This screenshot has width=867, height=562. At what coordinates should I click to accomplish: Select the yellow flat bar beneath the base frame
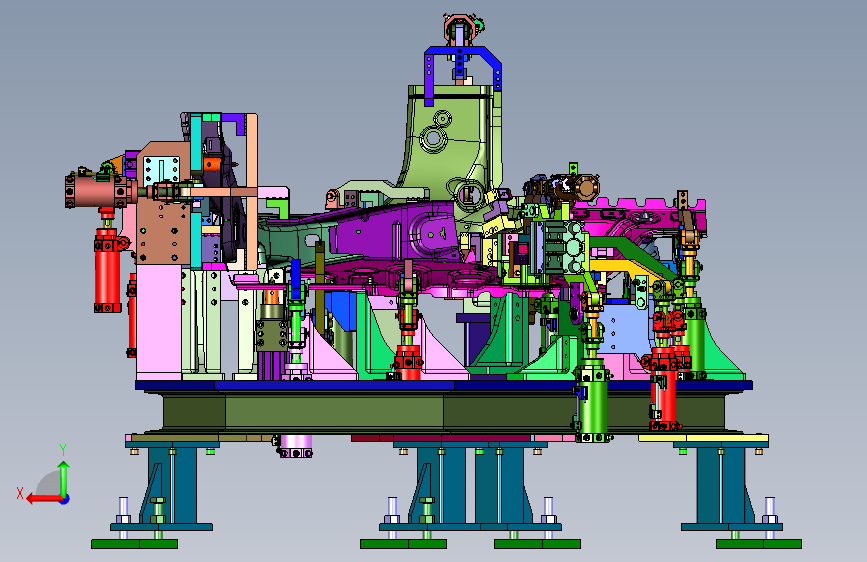coord(703,438)
